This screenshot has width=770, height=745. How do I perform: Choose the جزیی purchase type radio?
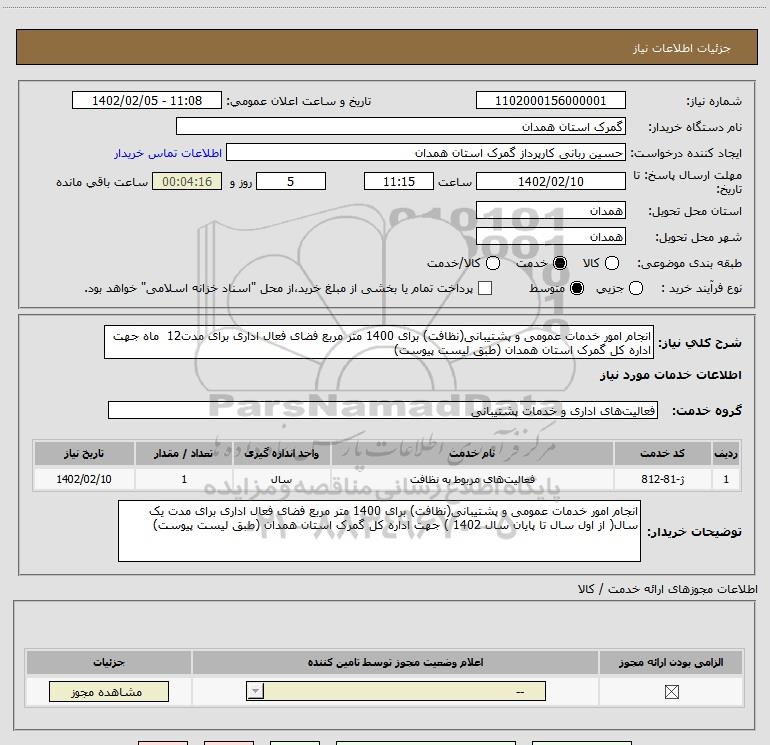[x=636, y=288]
